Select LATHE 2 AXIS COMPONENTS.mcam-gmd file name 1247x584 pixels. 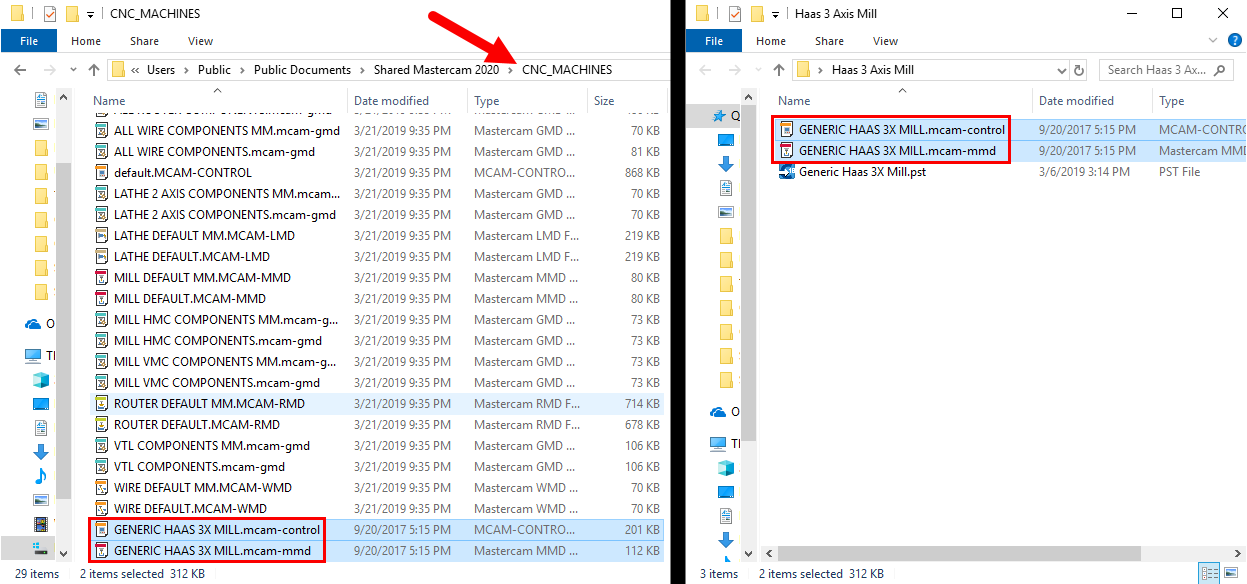tap(225, 215)
